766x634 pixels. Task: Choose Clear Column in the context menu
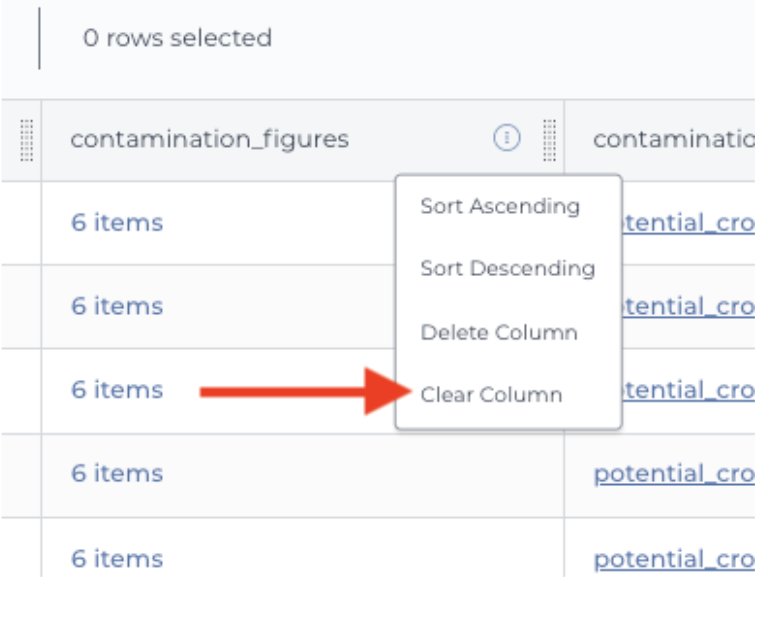[491, 394]
